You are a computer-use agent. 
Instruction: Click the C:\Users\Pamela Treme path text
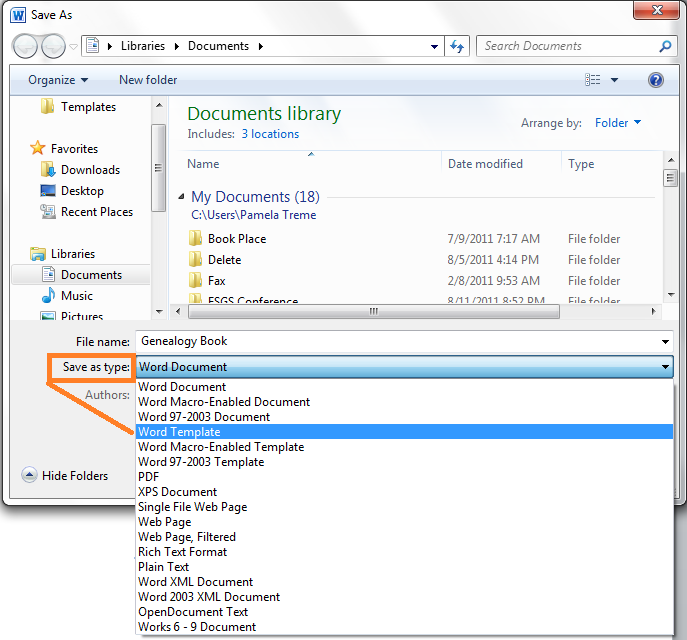click(254, 215)
